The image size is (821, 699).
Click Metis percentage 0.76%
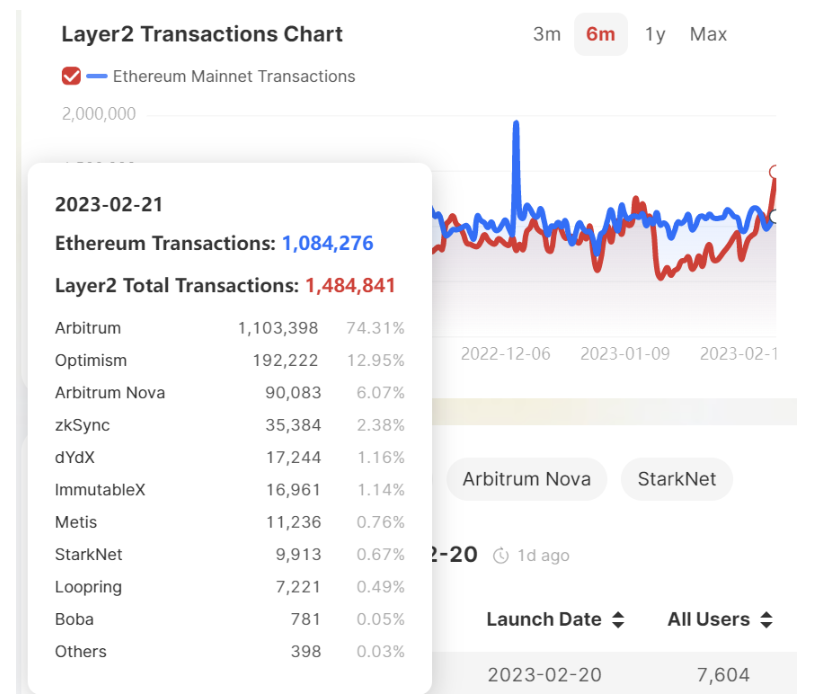[x=381, y=523]
